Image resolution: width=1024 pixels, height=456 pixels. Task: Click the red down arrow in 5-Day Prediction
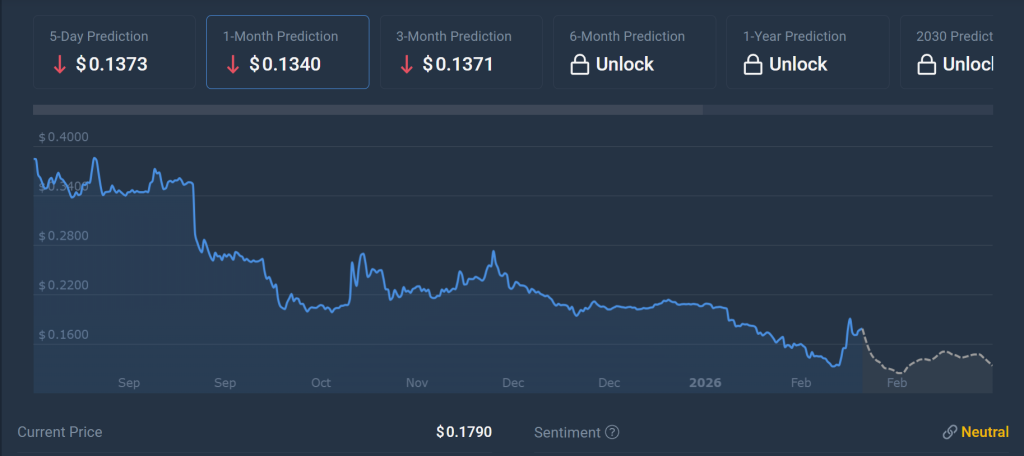(59, 65)
